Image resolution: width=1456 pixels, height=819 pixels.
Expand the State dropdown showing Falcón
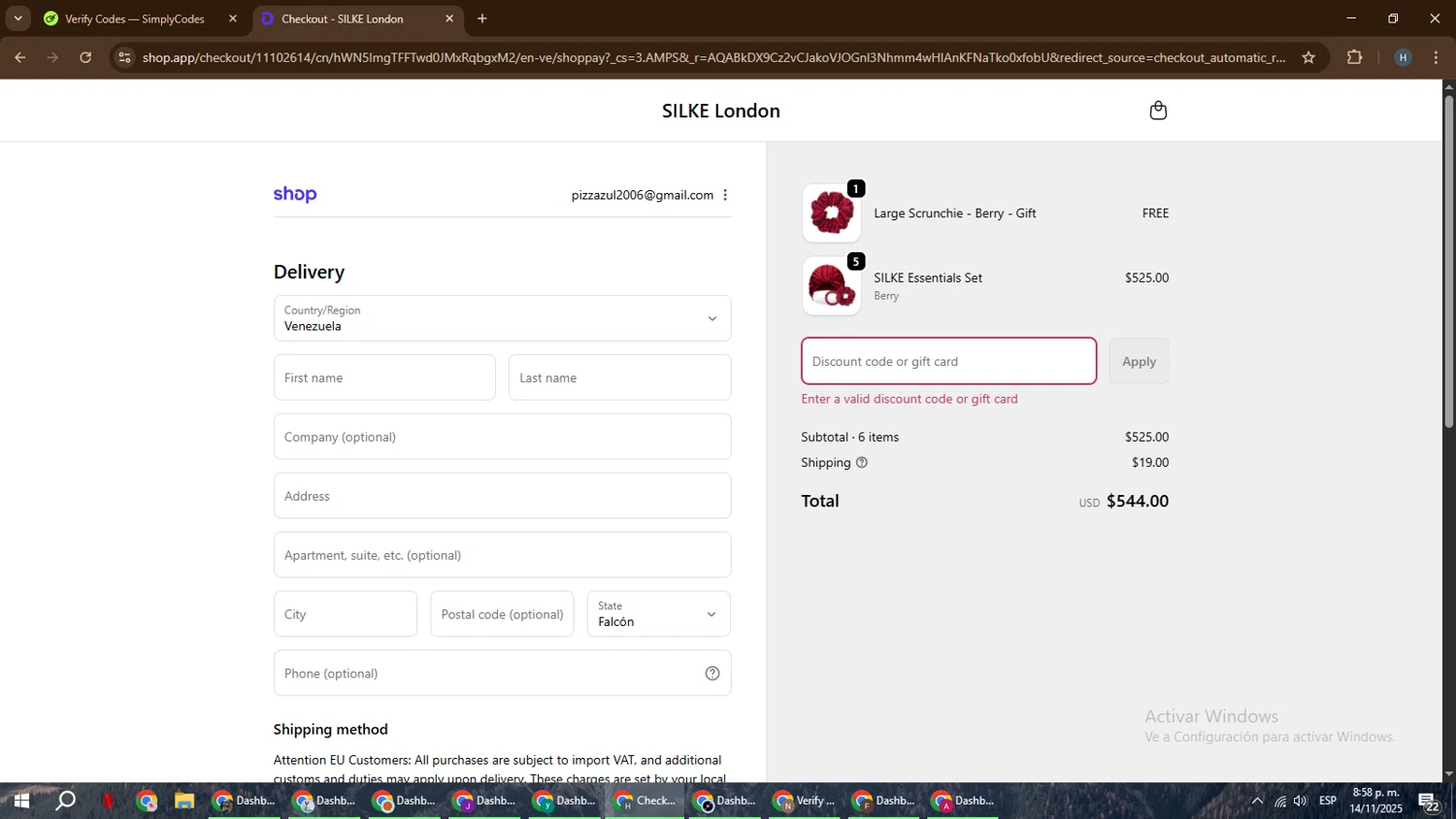click(x=658, y=614)
